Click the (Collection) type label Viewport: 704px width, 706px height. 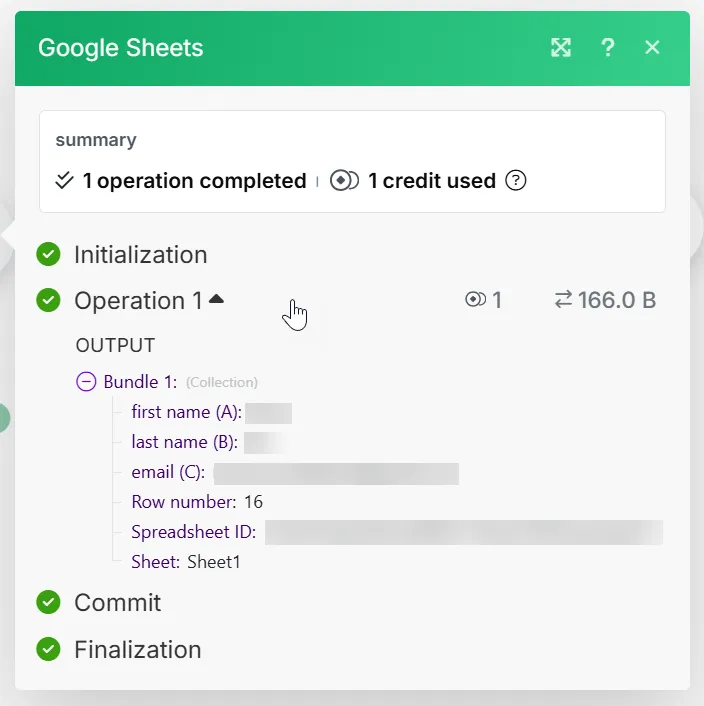pos(222,382)
